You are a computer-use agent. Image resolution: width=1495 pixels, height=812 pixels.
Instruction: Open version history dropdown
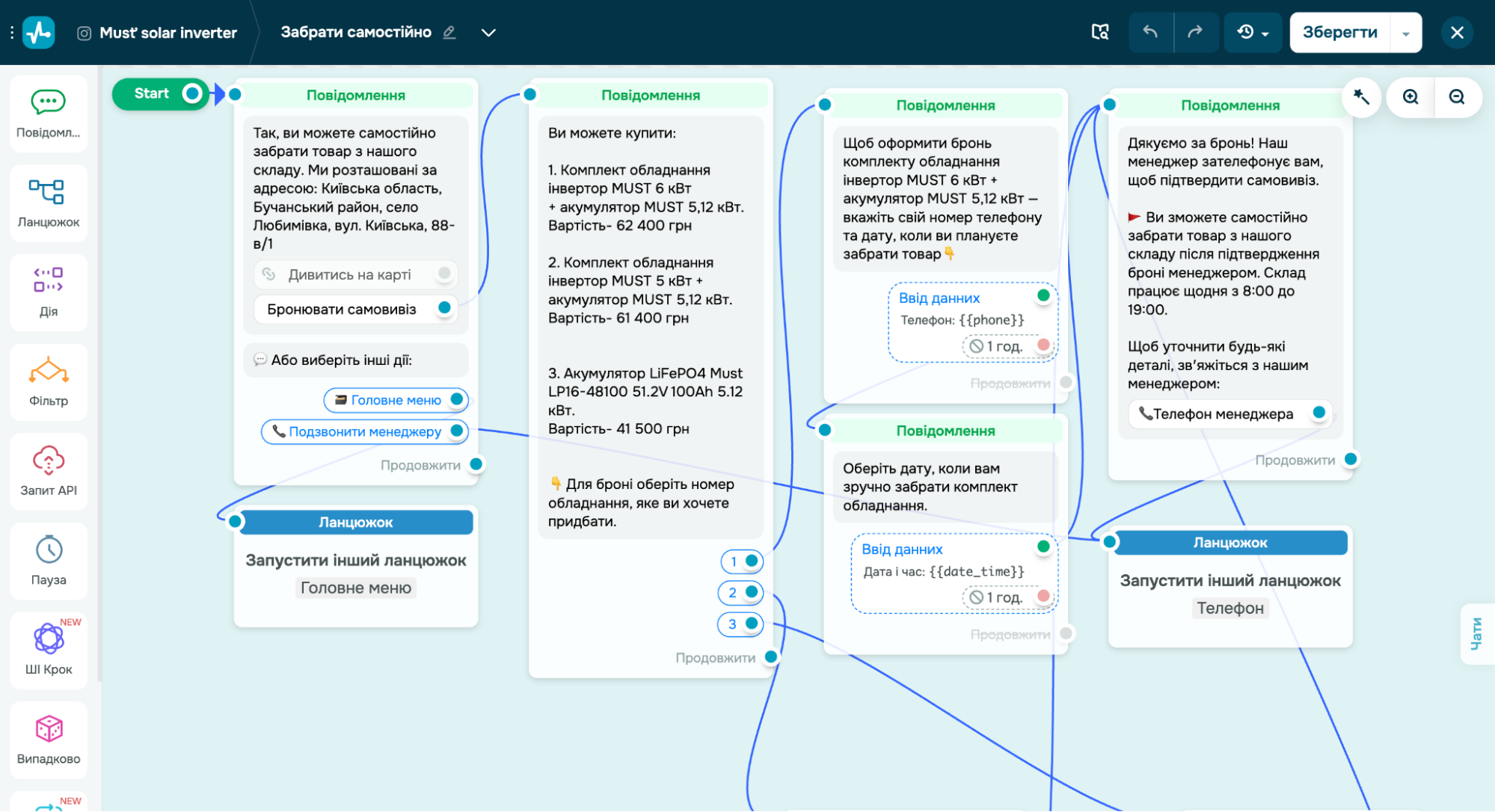point(1253,32)
